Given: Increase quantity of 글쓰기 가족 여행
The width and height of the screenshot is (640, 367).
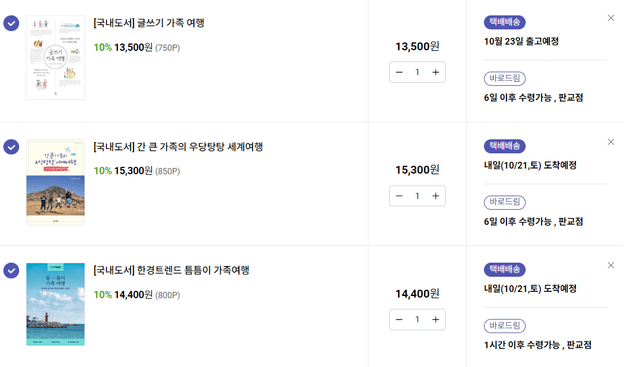Looking at the screenshot, I should pos(436,72).
